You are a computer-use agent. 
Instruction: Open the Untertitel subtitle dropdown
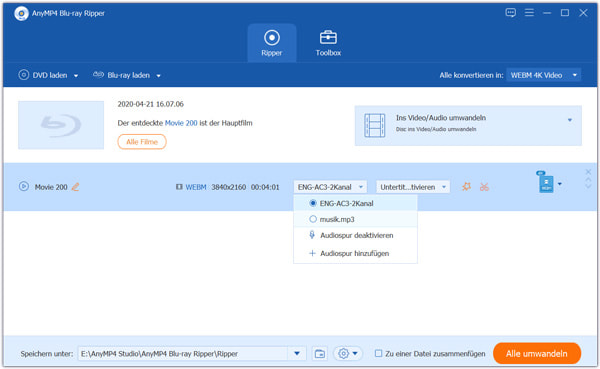coord(413,187)
